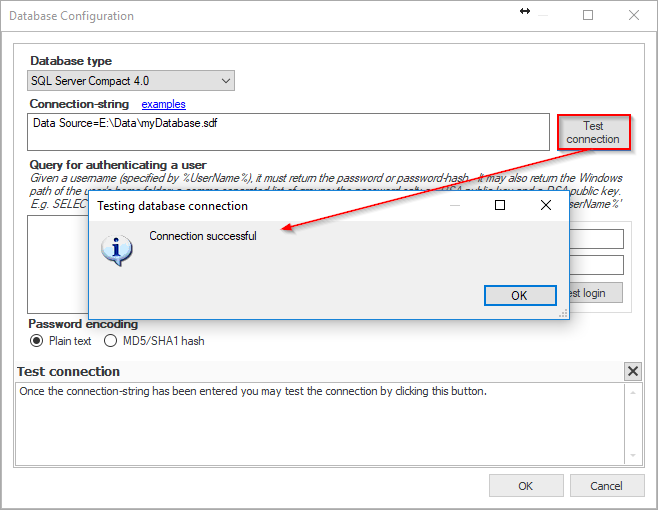Open the Database type dropdown
This screenshot has height=510, width=658.
tap(131, 80)
